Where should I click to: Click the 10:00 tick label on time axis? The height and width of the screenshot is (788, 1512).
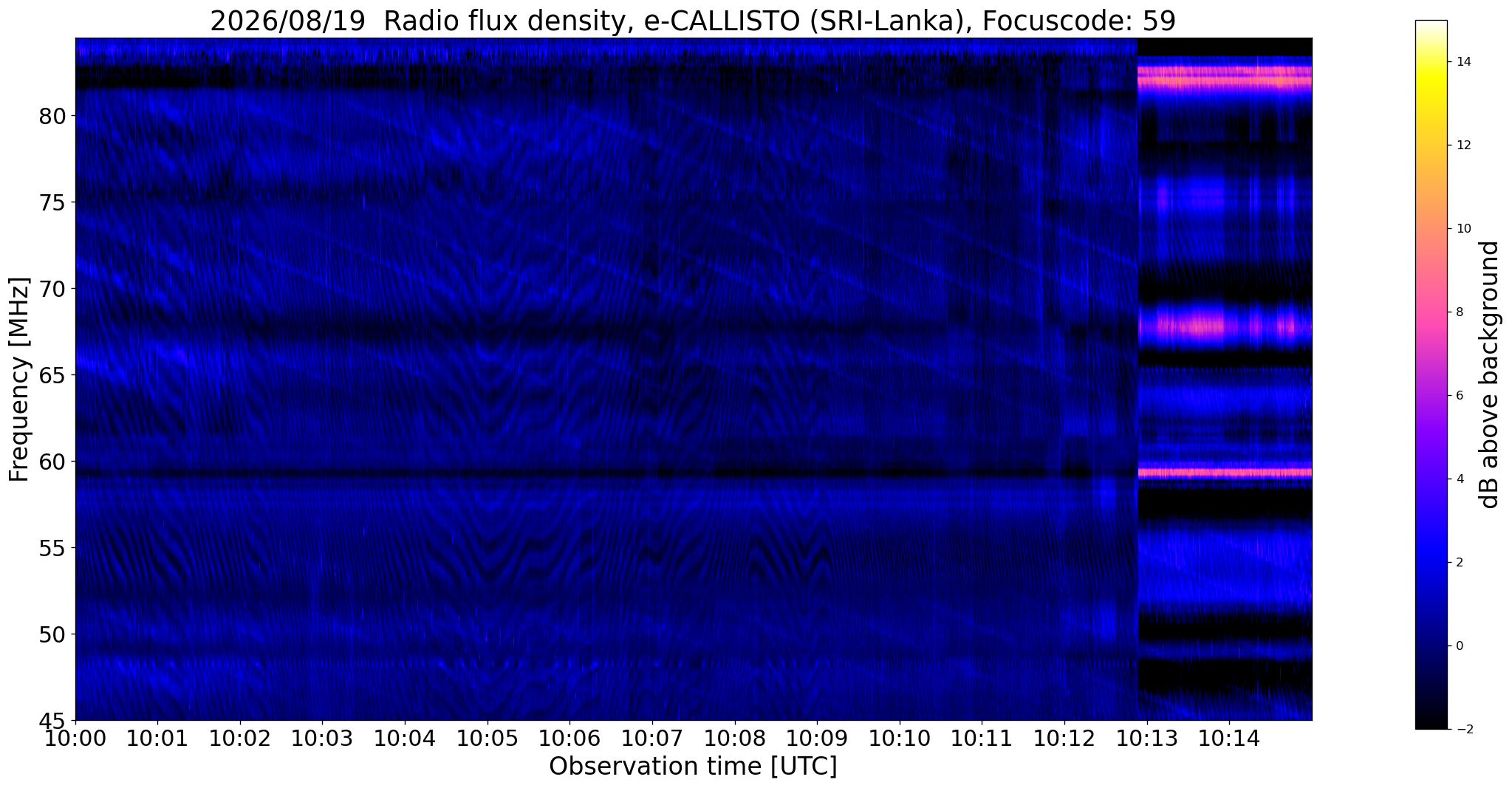(75, 739)
